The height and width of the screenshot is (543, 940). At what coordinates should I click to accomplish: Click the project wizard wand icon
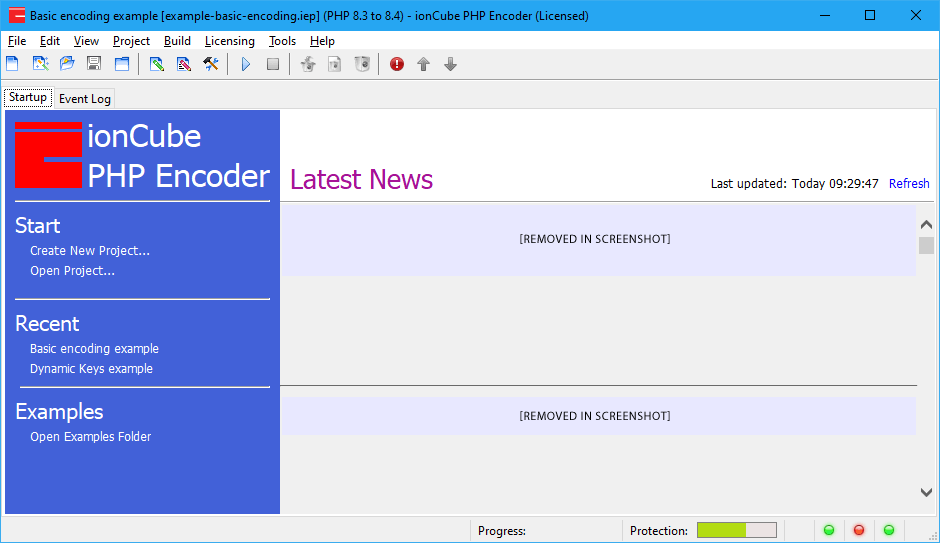click(x=40, y=64)
